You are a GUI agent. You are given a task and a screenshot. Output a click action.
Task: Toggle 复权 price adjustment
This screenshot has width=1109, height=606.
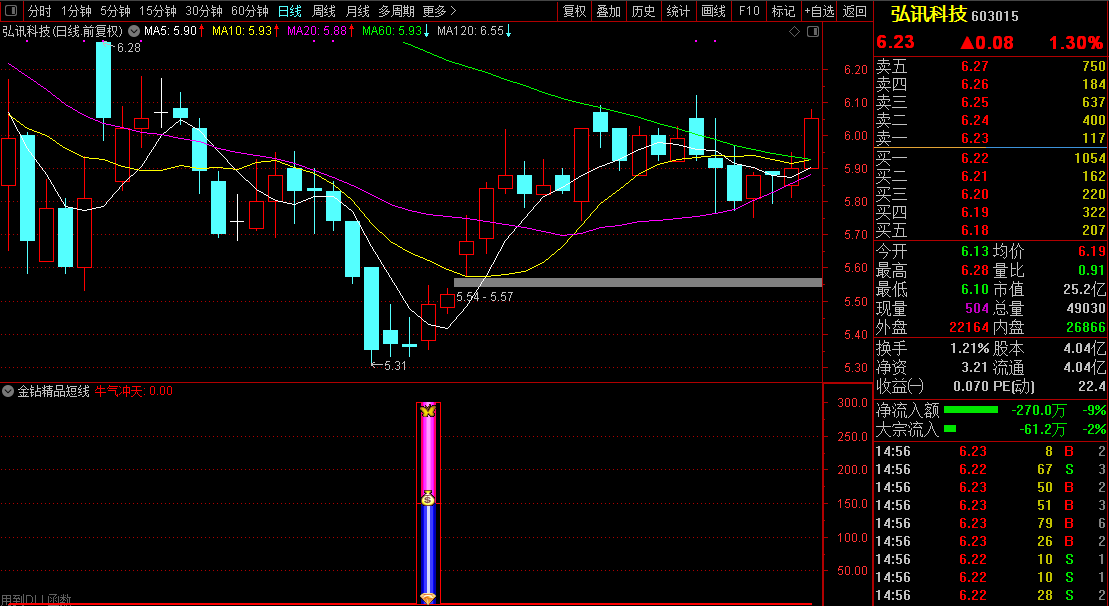click(574, 11)
